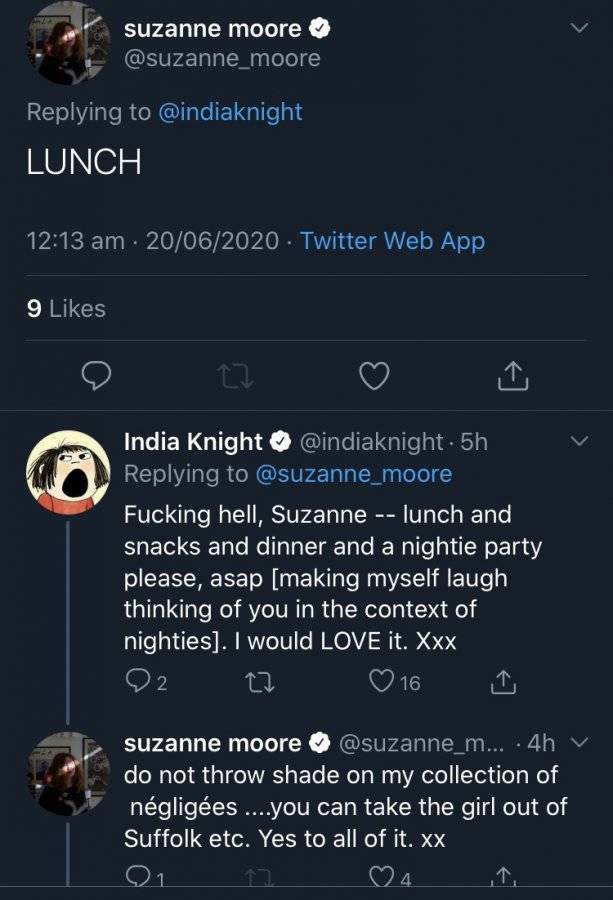Like India Knight's tweet with 16 likes
Image resolution: width=613 pixels, height=900 pixels.
[x=381, y=681]
